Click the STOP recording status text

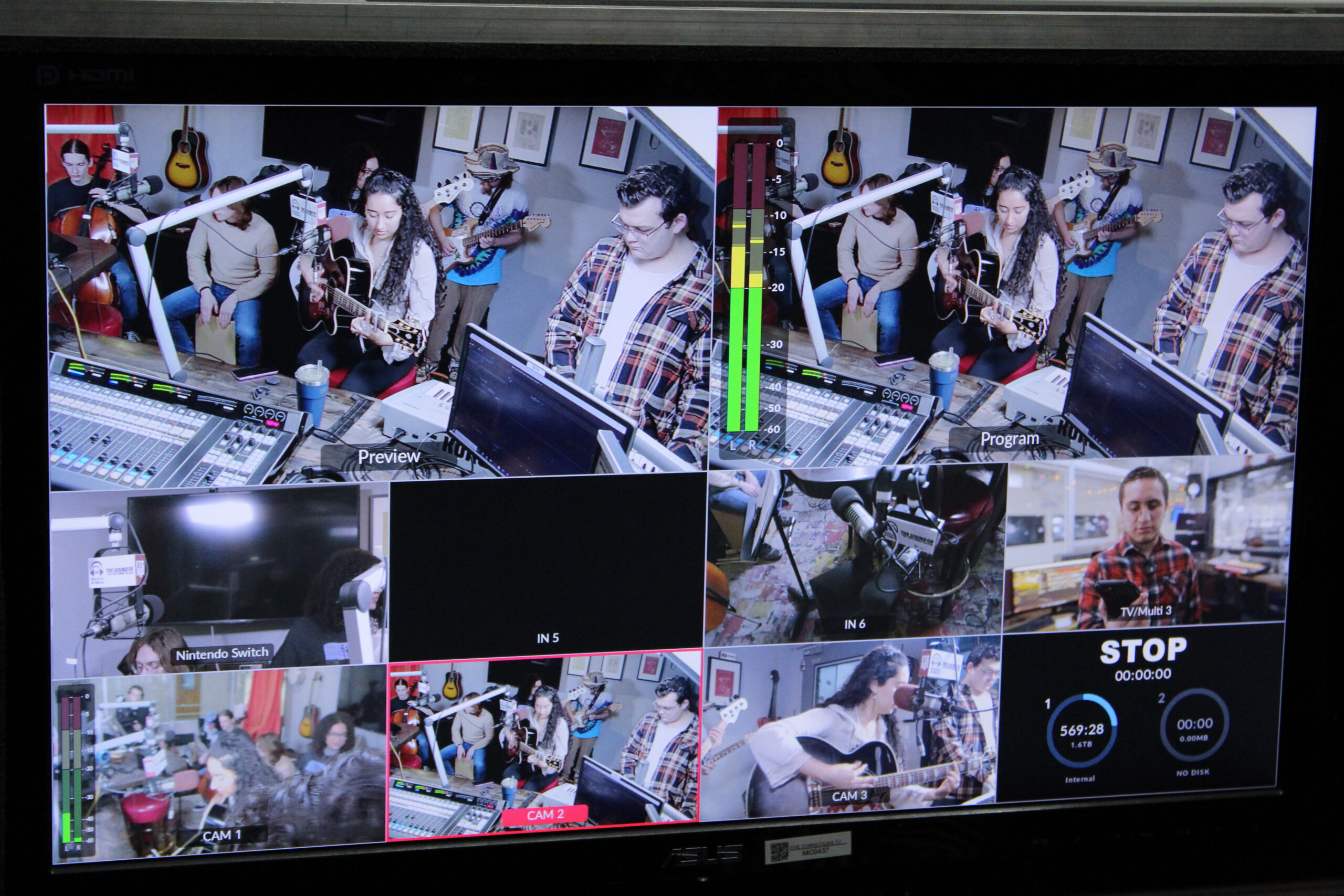pos(1143,651)
